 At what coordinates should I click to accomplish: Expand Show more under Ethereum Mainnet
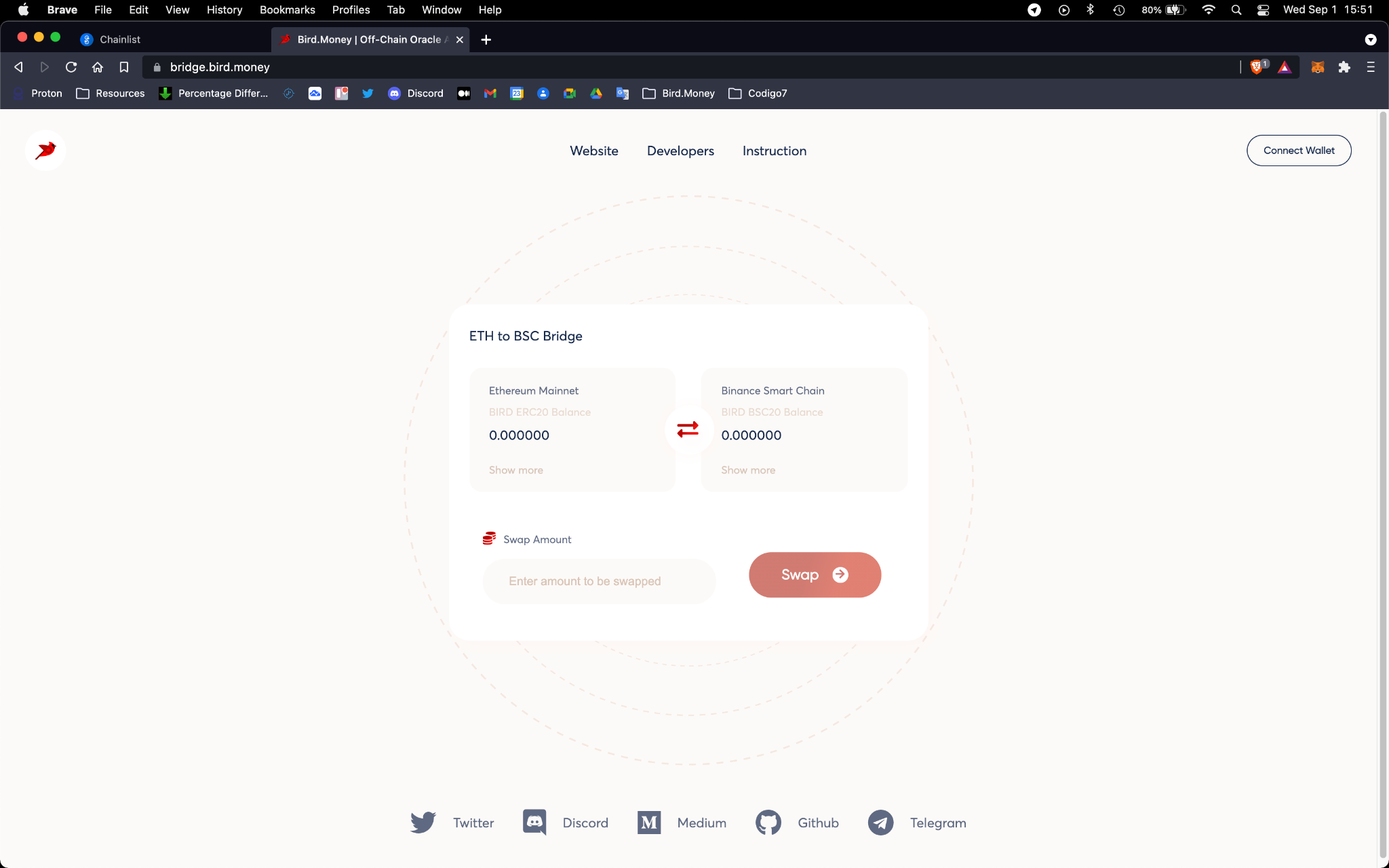(x=515, y=470)
